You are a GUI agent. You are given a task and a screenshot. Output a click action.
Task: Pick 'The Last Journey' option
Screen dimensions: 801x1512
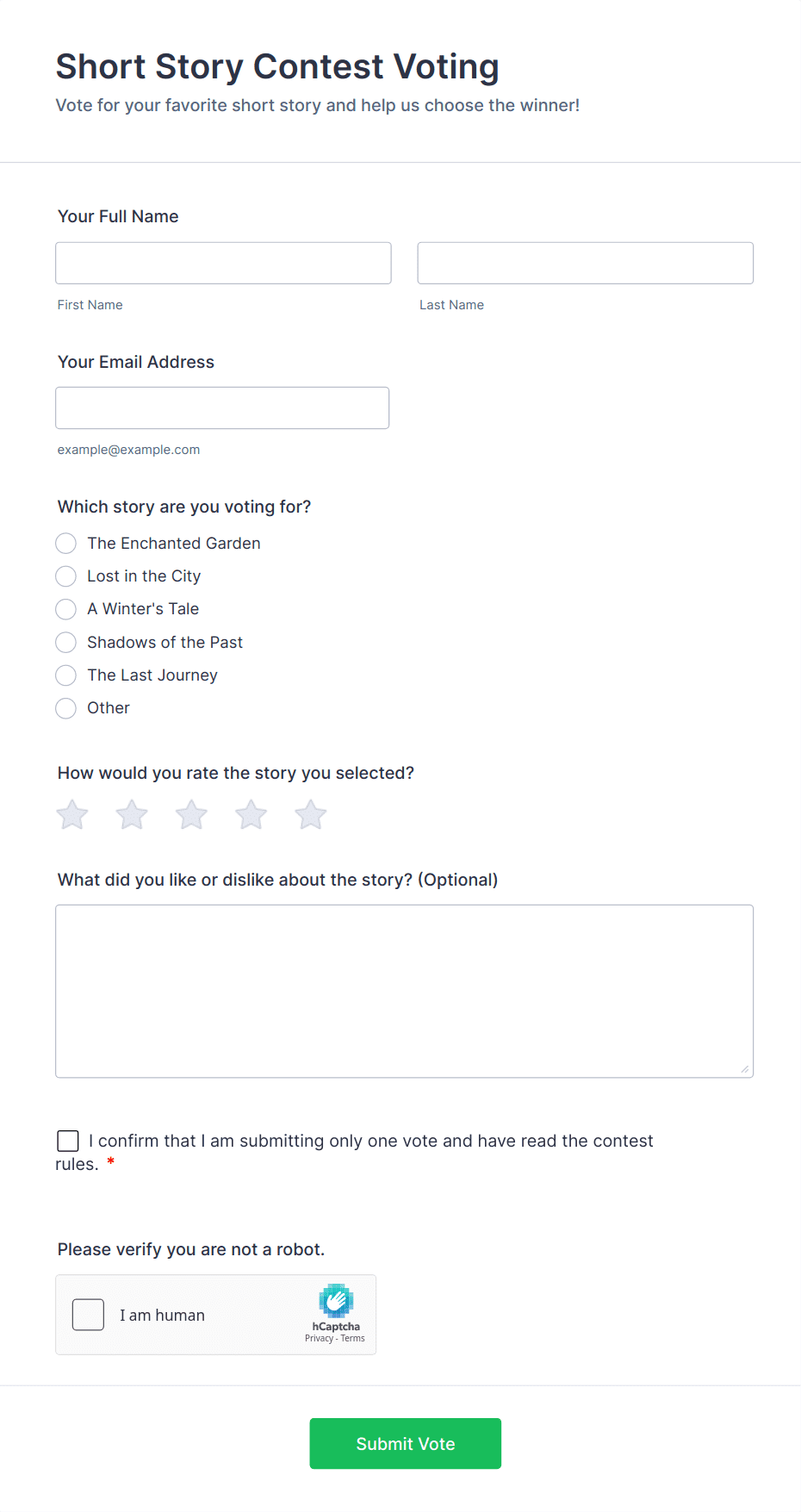point(65,675)
